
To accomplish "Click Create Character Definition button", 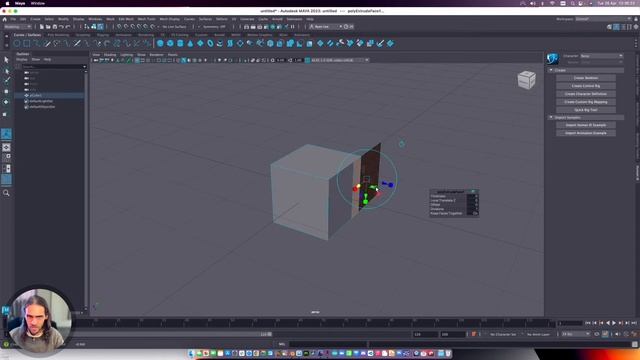I will (586, 94).
